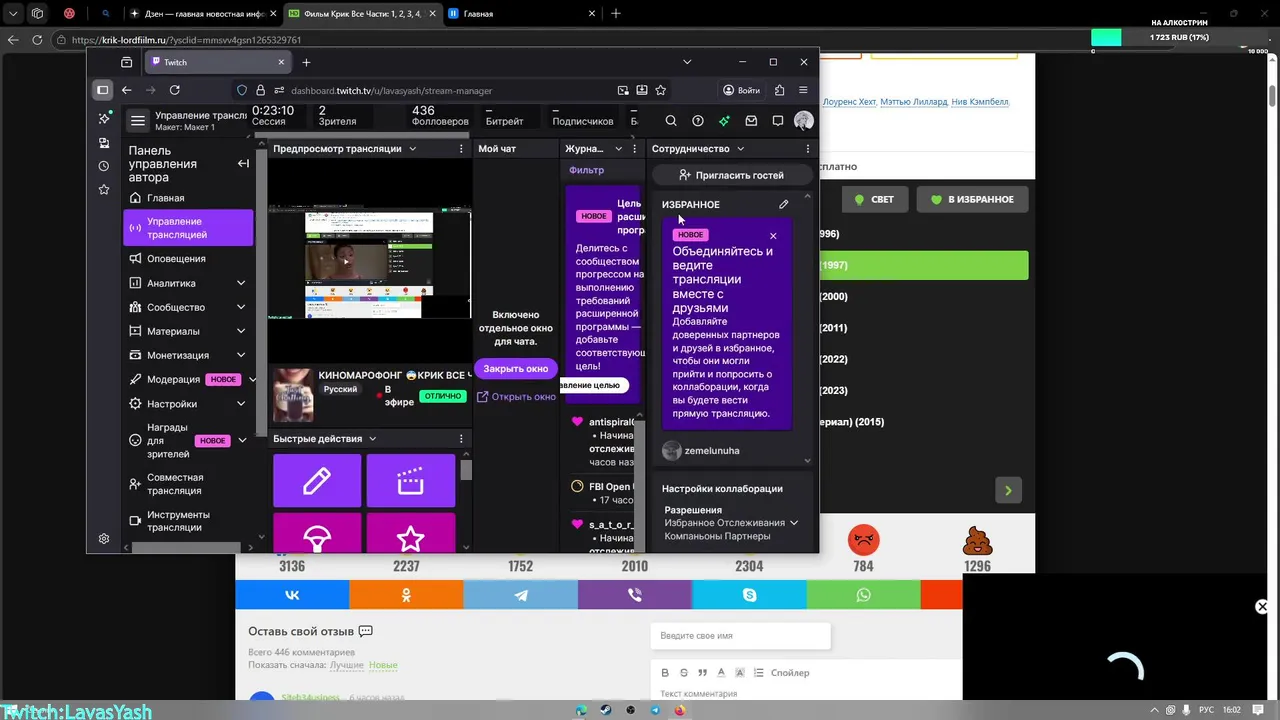Open the Сотрудничество panel three-dot menu
Viewport: 1280px width, 720px height.
(x=807, y=148)
